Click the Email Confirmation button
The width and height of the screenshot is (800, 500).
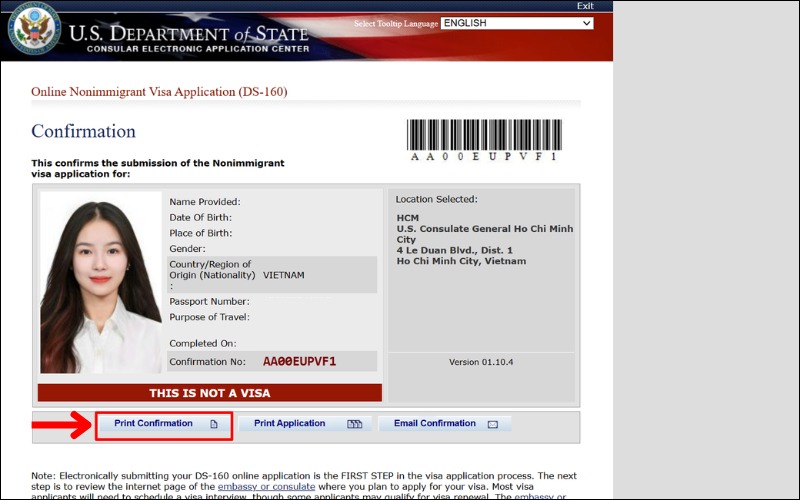point(444,423)
